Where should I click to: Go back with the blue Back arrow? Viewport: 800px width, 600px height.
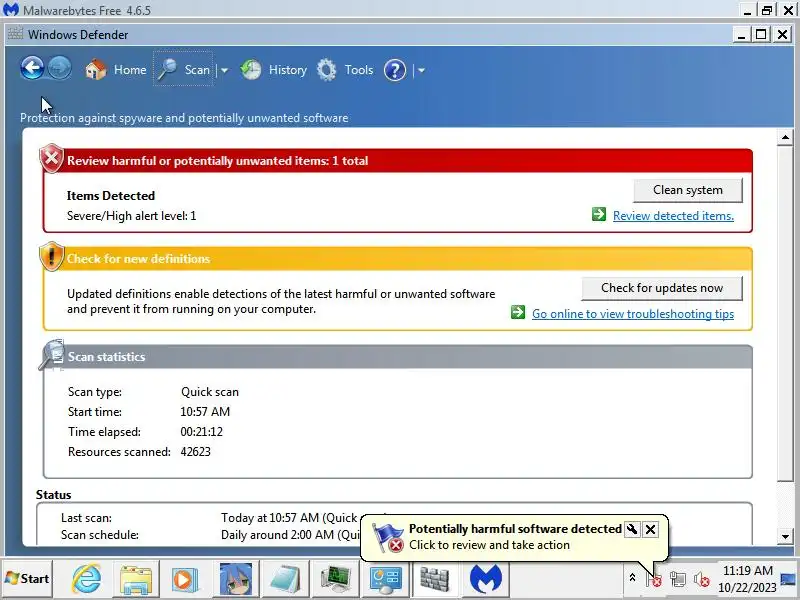tap(32, 68)
